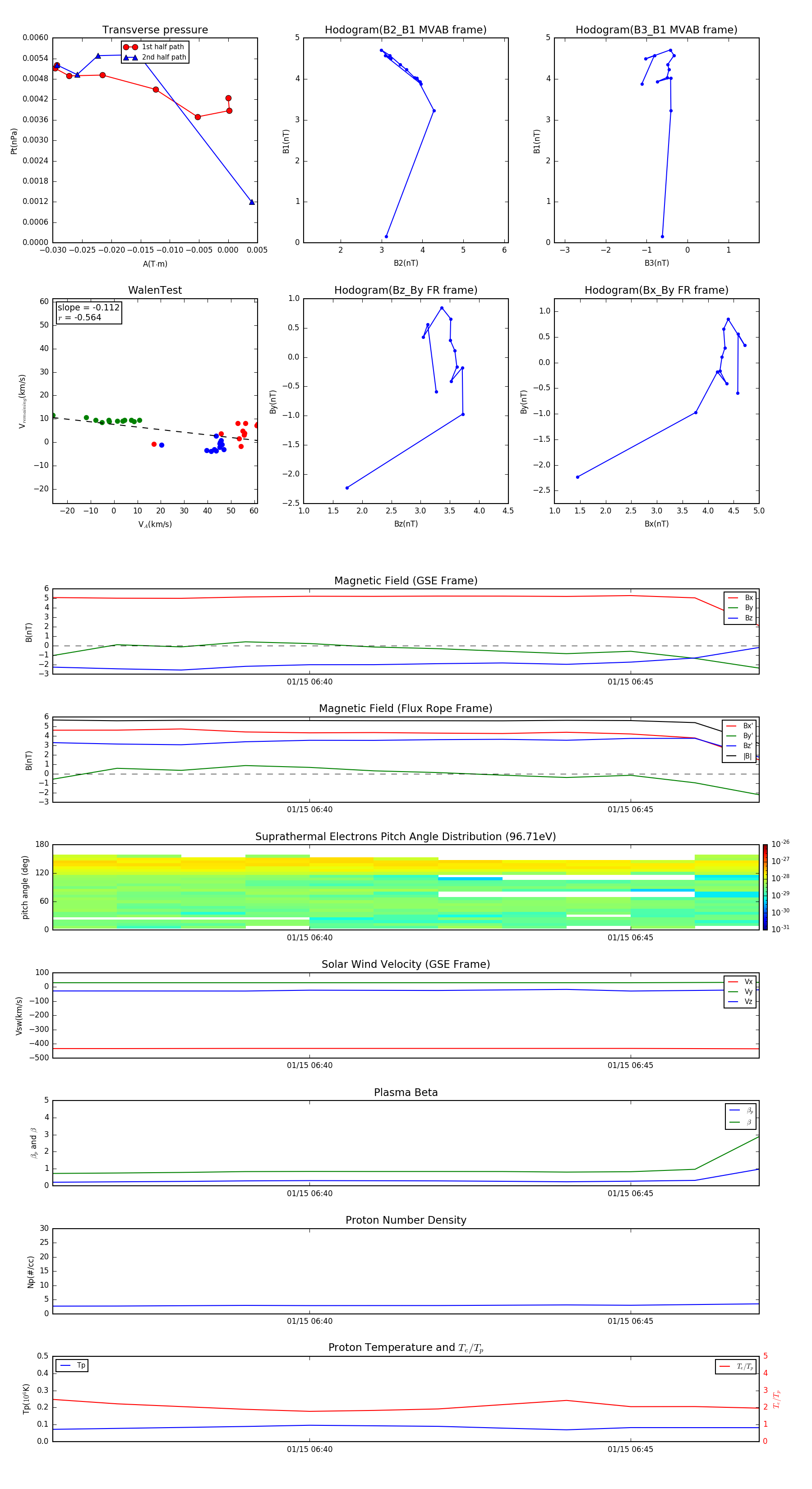
Task: Click the |B| legend entry in Flux Rope plot
Action: click(739, 757)
